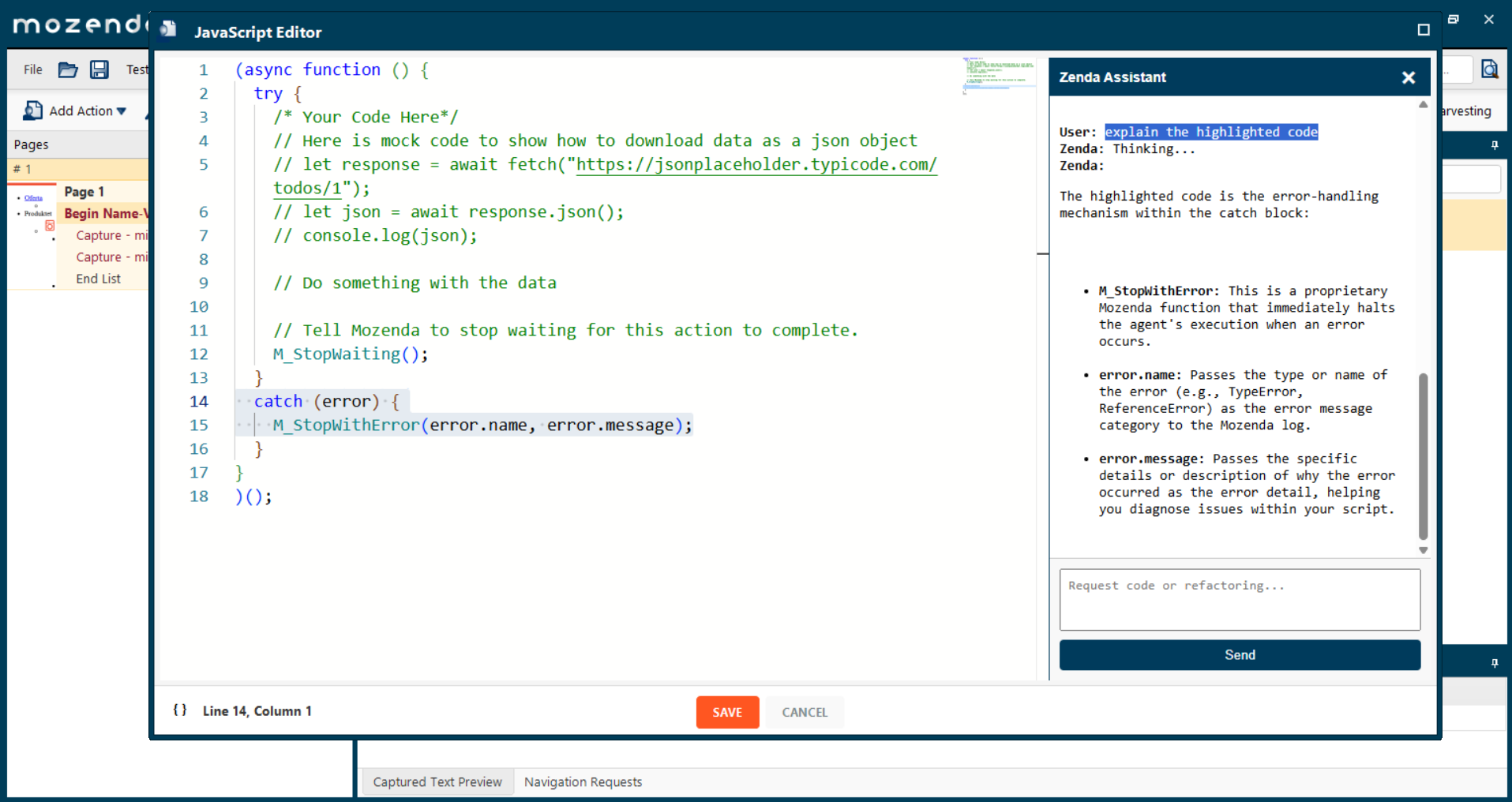1512x802 pixels.
Task: Click the Zenda chat scrollbar down arrow
Action: point(1423,550)
